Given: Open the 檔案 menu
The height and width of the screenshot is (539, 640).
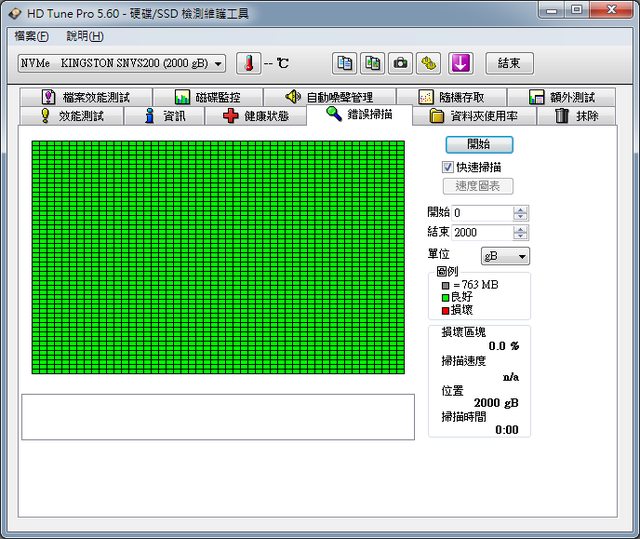Looking at the screenshot, I should coord(31,36).
